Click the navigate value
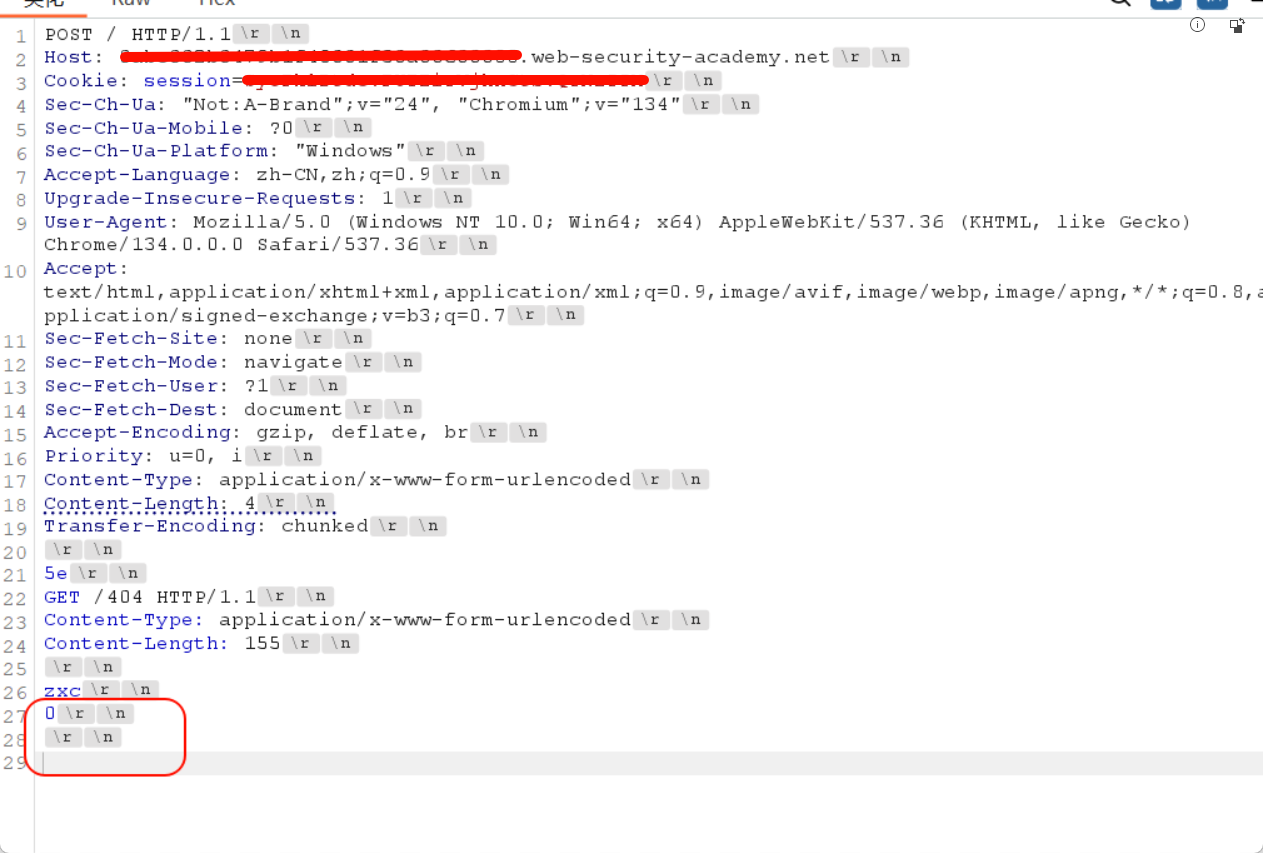Viewport: 1263px width, 853px height. 293,362
